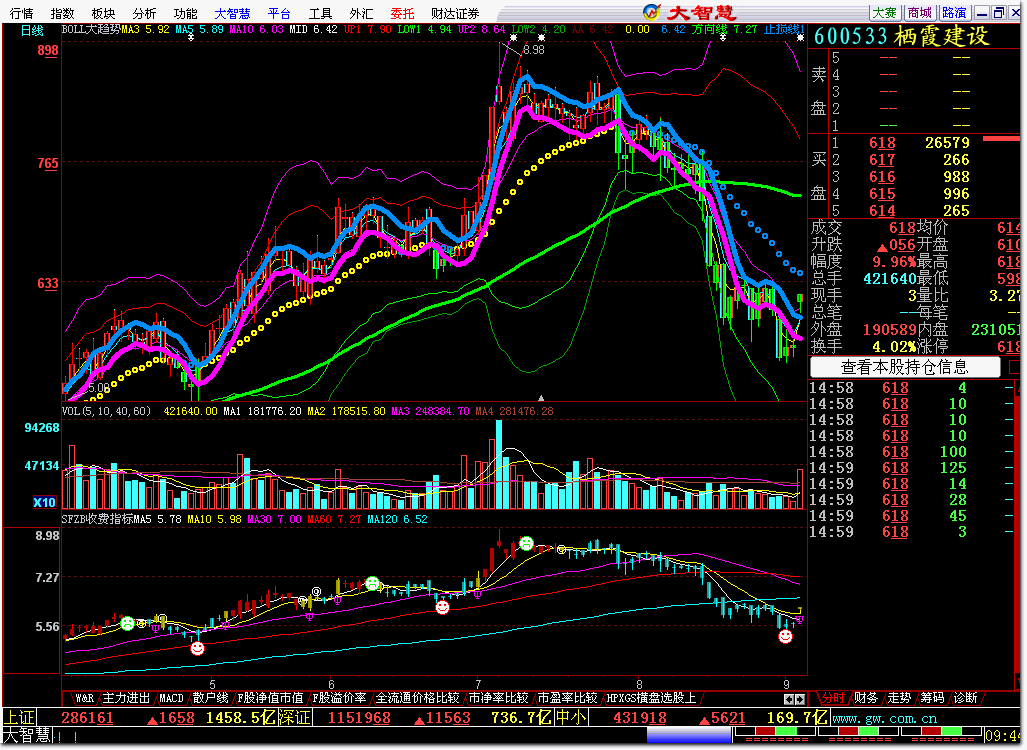This screenshot has width=1027, height=750.
Task: Click the 大赛 button
Action: point(884,12)
